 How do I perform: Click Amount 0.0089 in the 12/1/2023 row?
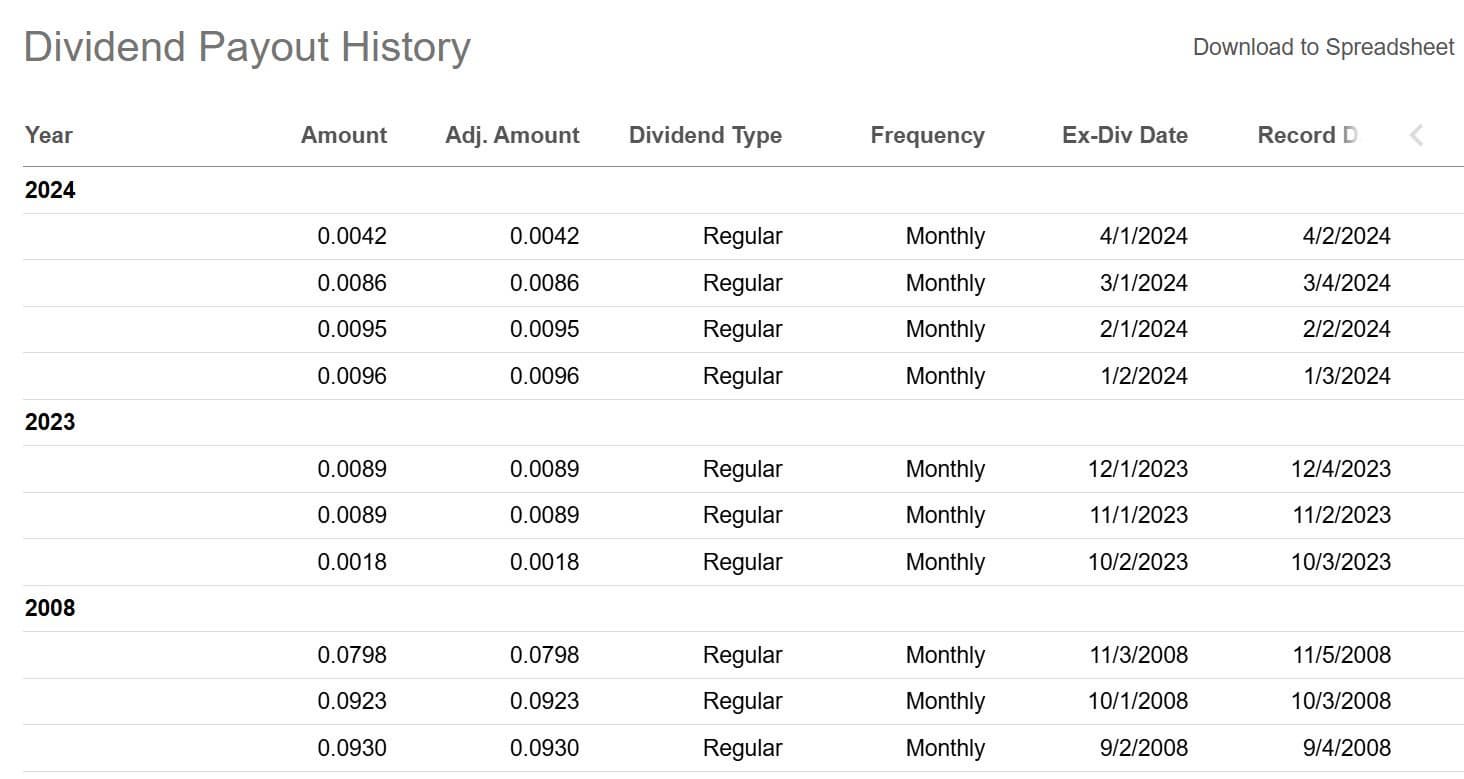point(352,469)
